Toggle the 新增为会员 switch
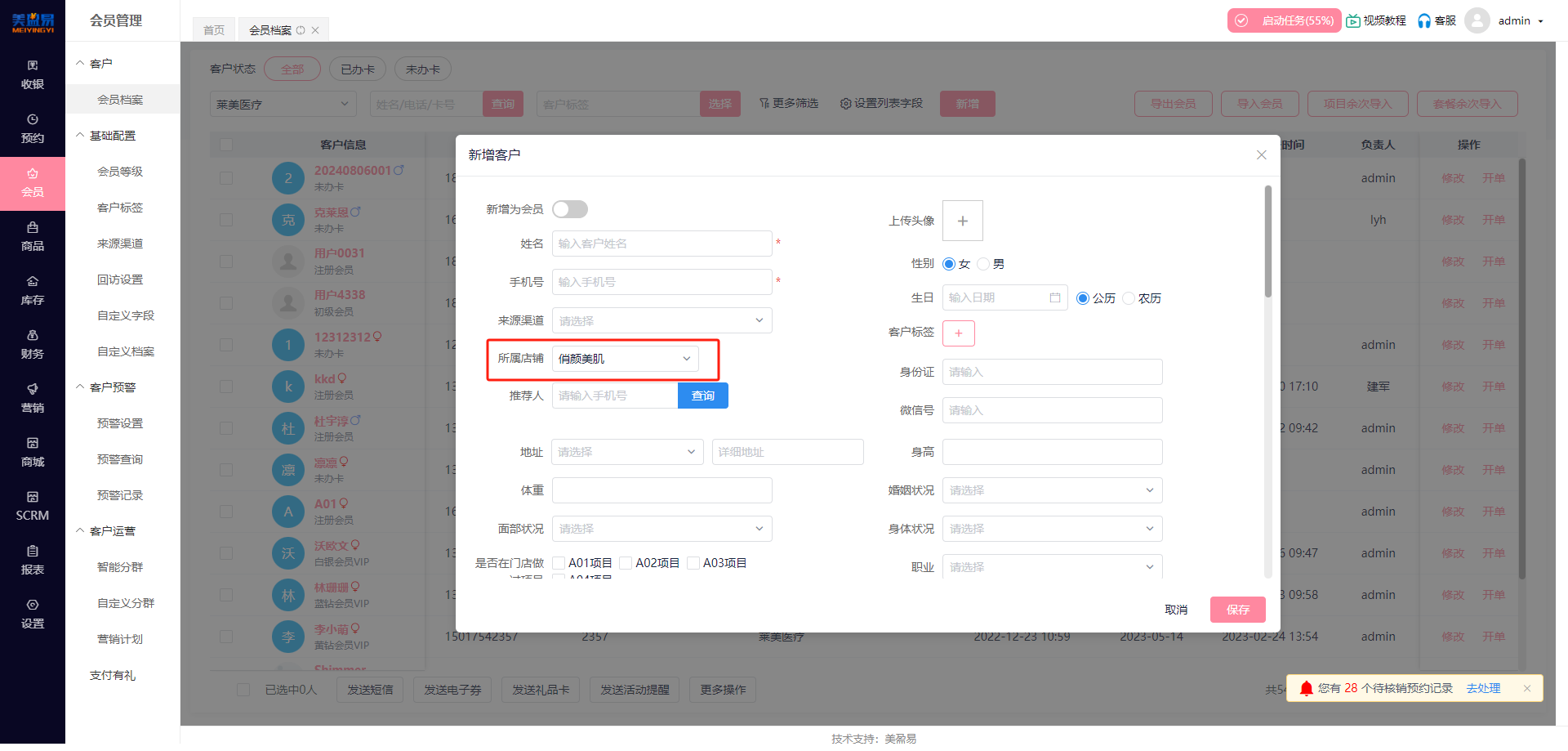The image size is (1568, 751). click(569, 209)
